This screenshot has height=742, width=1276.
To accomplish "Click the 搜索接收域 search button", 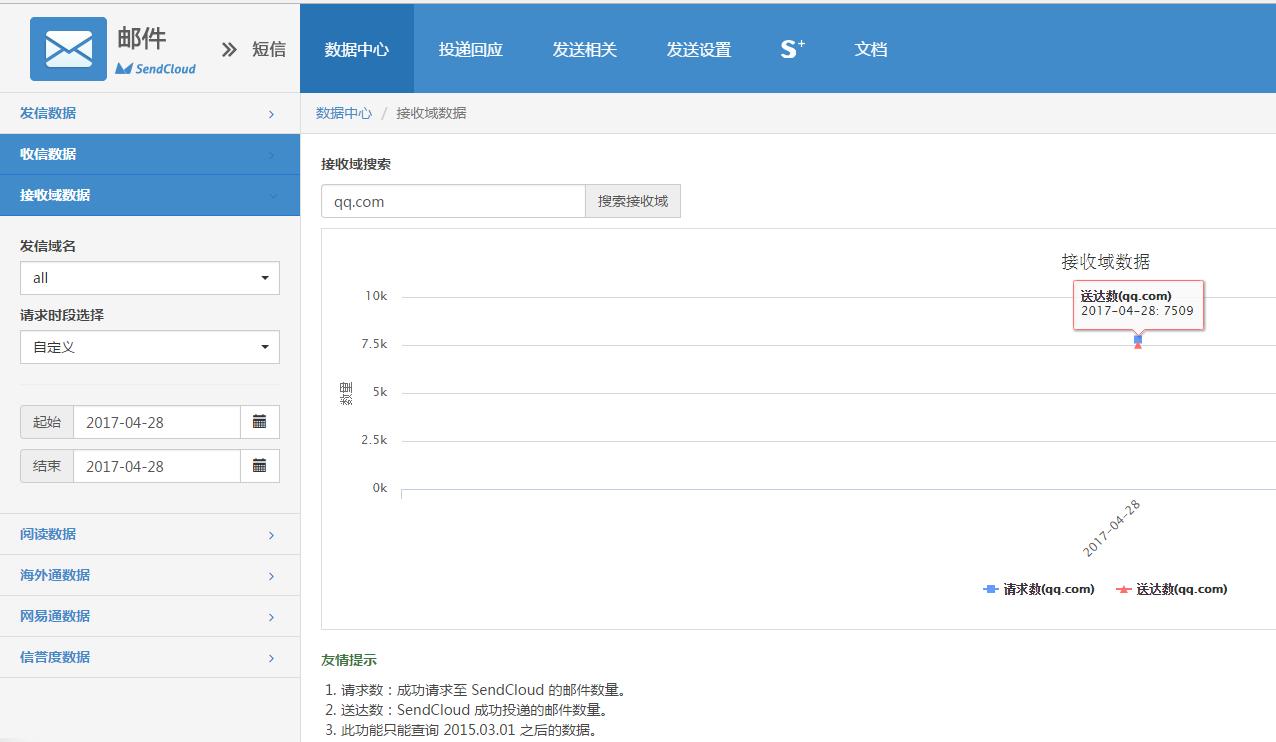I will 632,200.
